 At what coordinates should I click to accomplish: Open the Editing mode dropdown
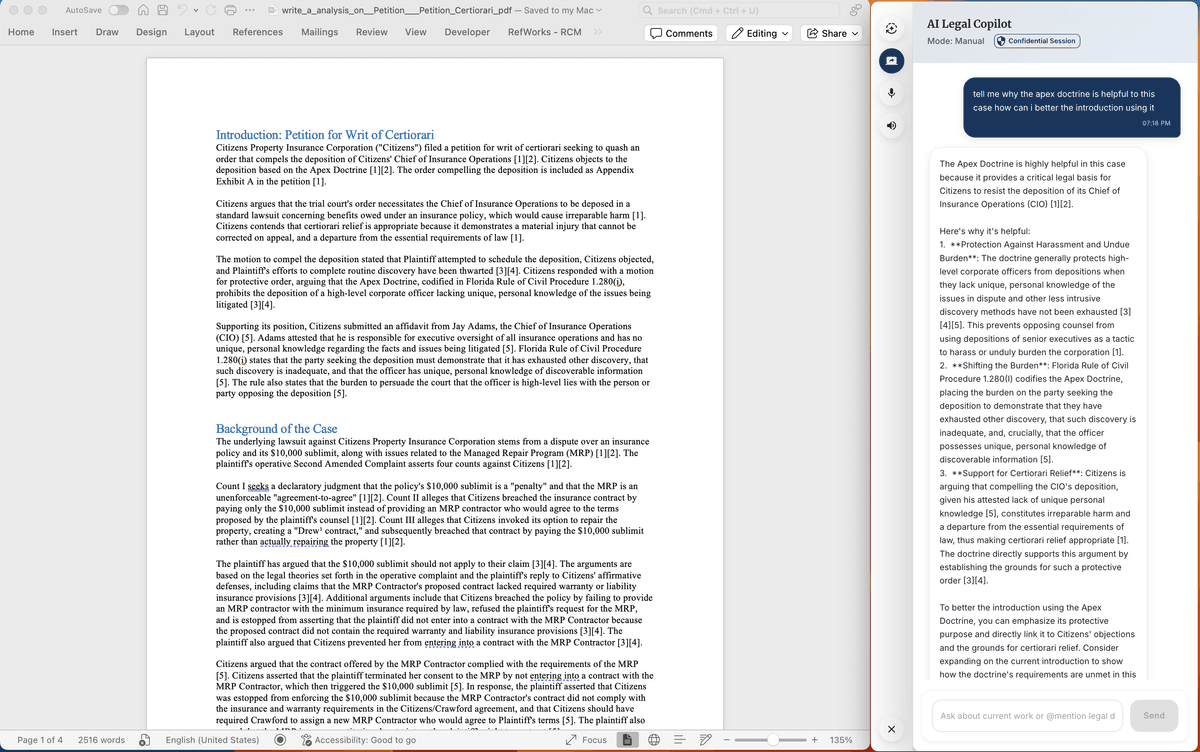click(x=760, y=33)
